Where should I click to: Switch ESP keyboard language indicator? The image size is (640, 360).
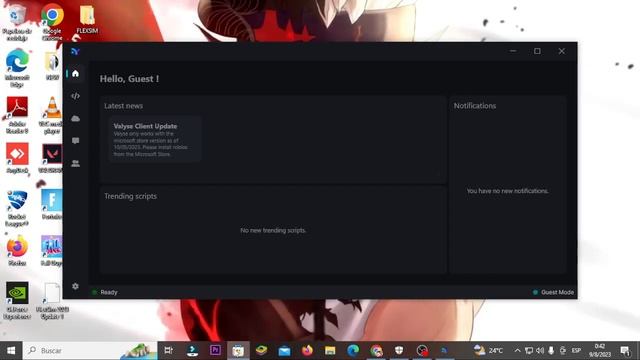576,351
